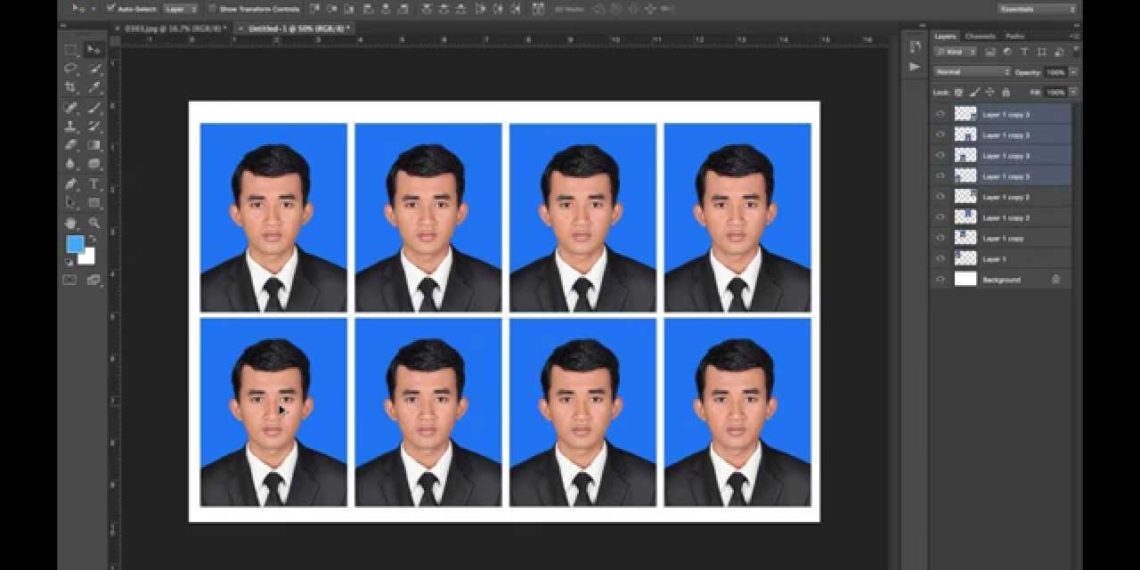1140x570 pixels.
Task: Select the Rectangle shape tool
Action: [94, 203]
